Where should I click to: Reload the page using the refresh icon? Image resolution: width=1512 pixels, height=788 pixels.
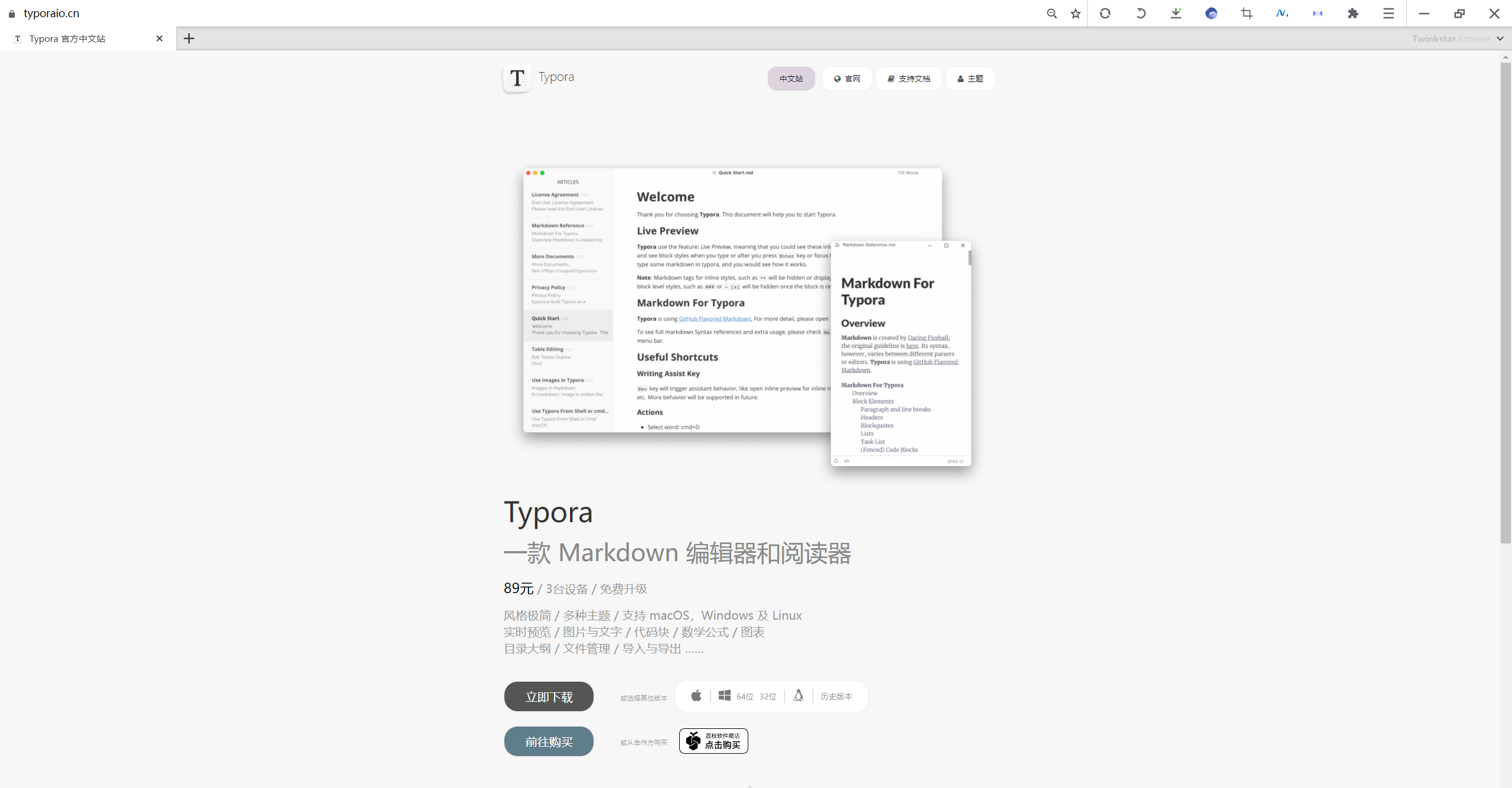pyautogui.click(x=1105, y=13)
